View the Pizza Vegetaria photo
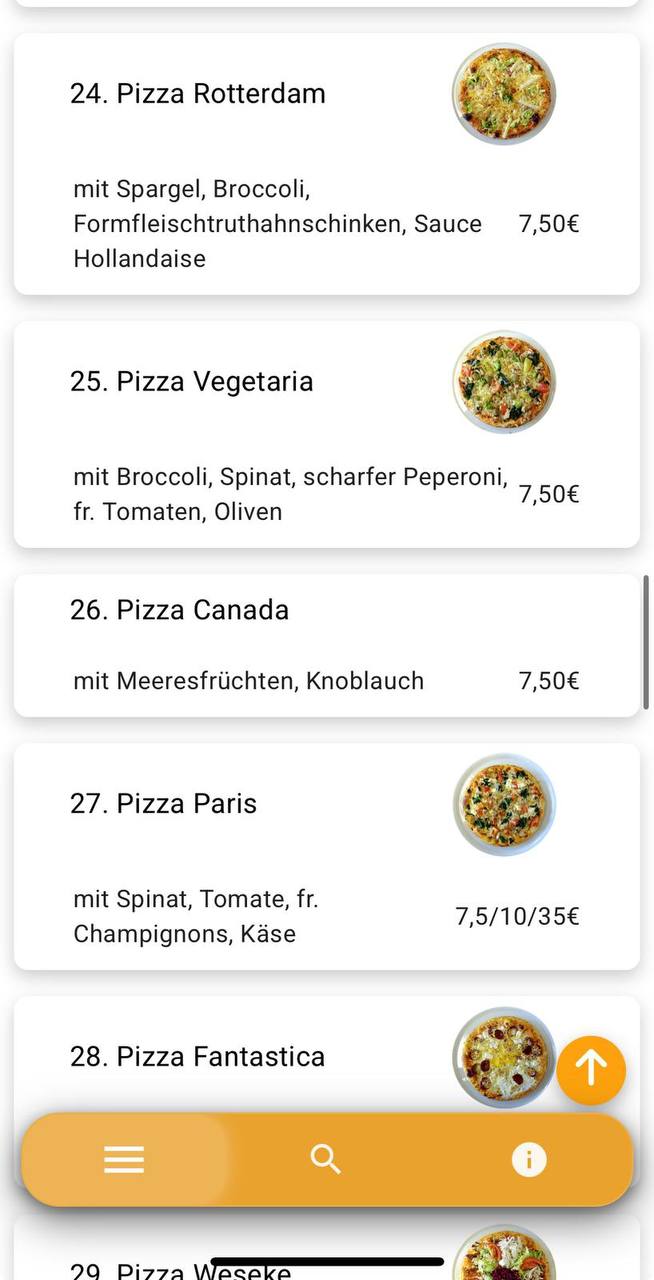Image resolution: width=654 pixels, height=1280 pixels. point(504,382)
